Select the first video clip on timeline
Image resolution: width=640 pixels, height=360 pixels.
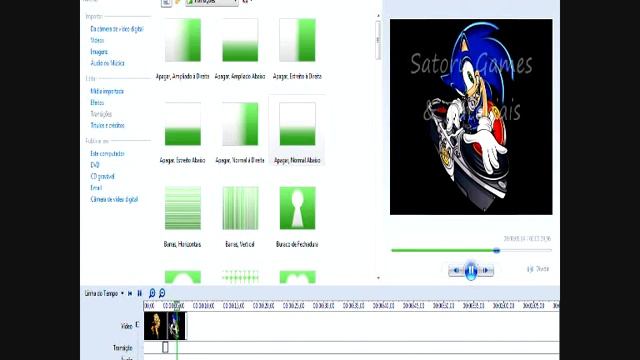point(156,326)
